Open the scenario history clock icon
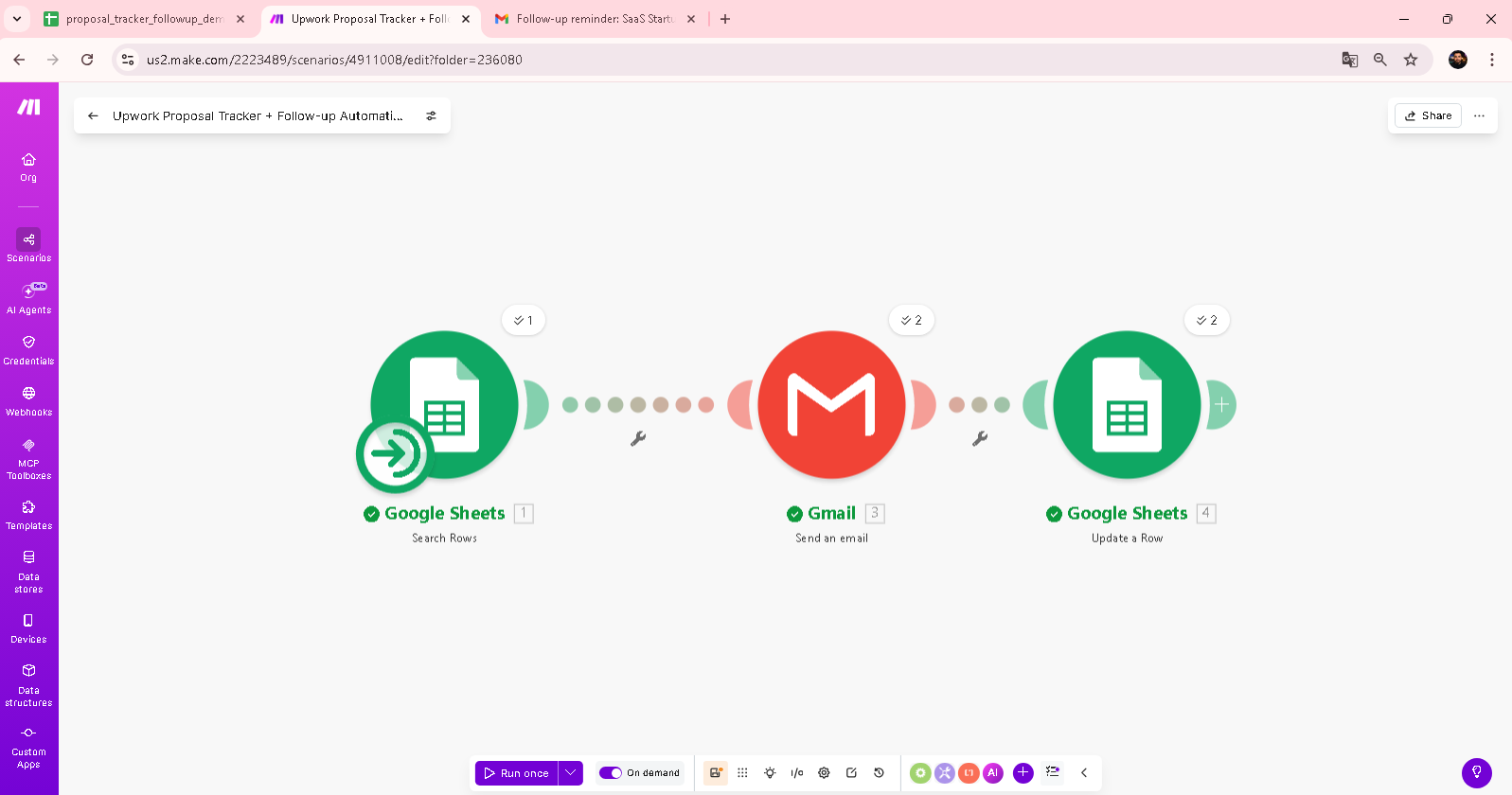The image size is (1512, 795). pyautogui.click(x=879, y=772)
